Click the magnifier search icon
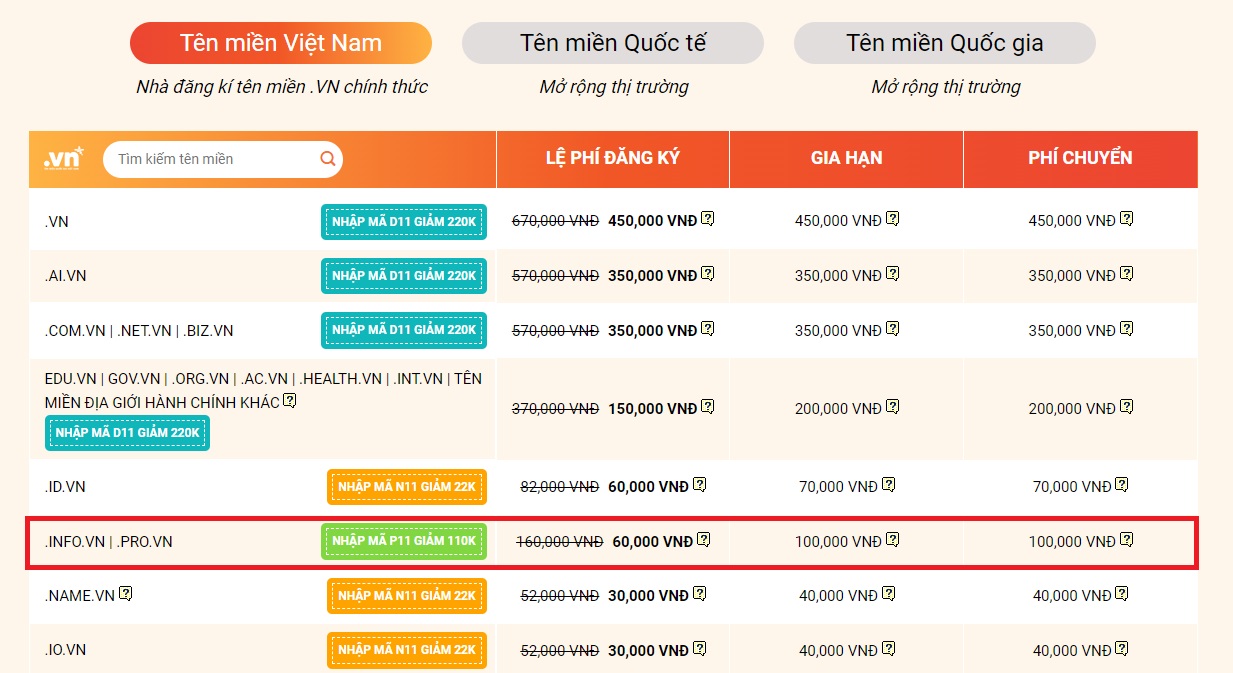The width and height of the screenshot is (1233, 673). tap(327, 159)
